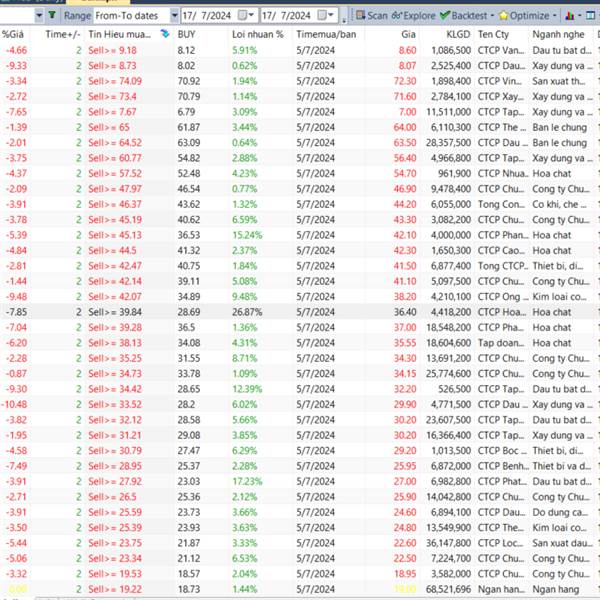The image size is (600, 600).
Task: Click the CTCP Benh company cell
Action: point(503,466)
